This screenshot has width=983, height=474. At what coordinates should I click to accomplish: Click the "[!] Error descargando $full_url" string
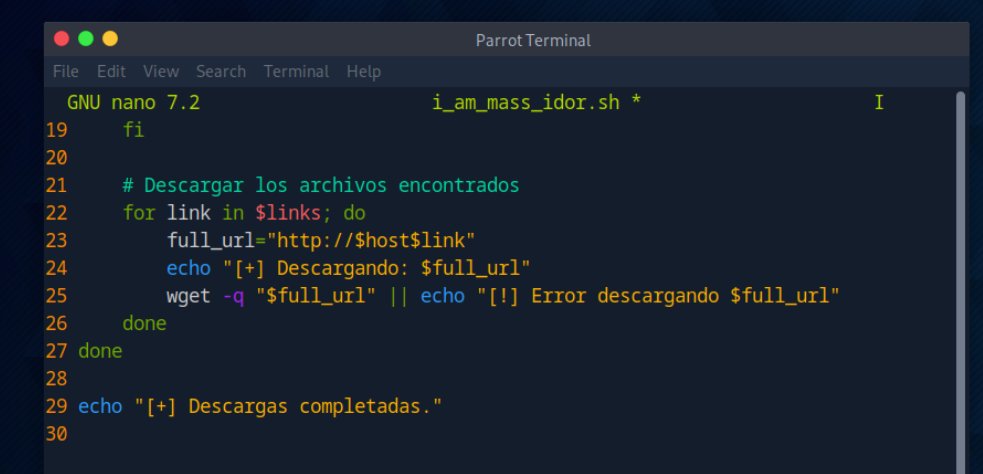[658, 296]
